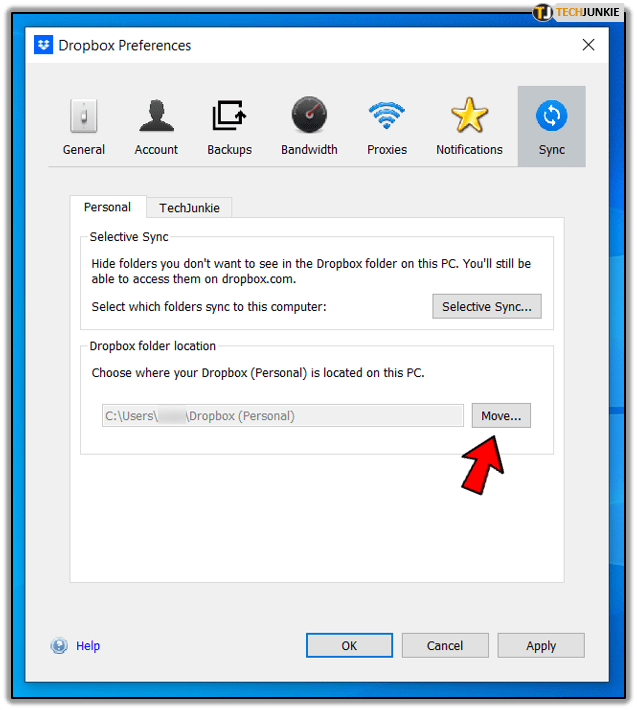This screenshot has width=637, height=710.
Task: Switch to the TechJunkie tab
Action: 189,208
